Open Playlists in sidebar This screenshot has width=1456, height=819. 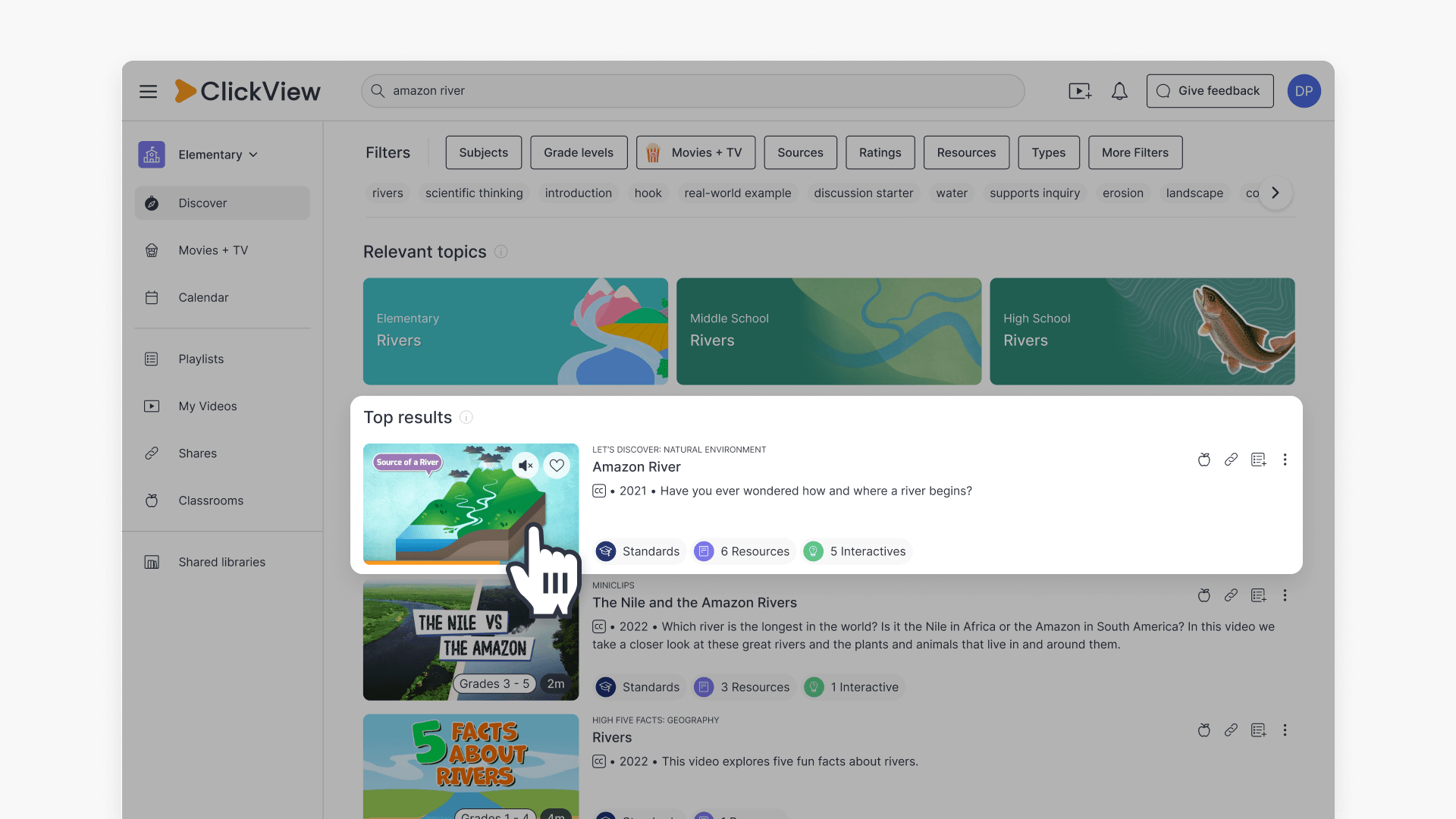(x=222, y=359)
